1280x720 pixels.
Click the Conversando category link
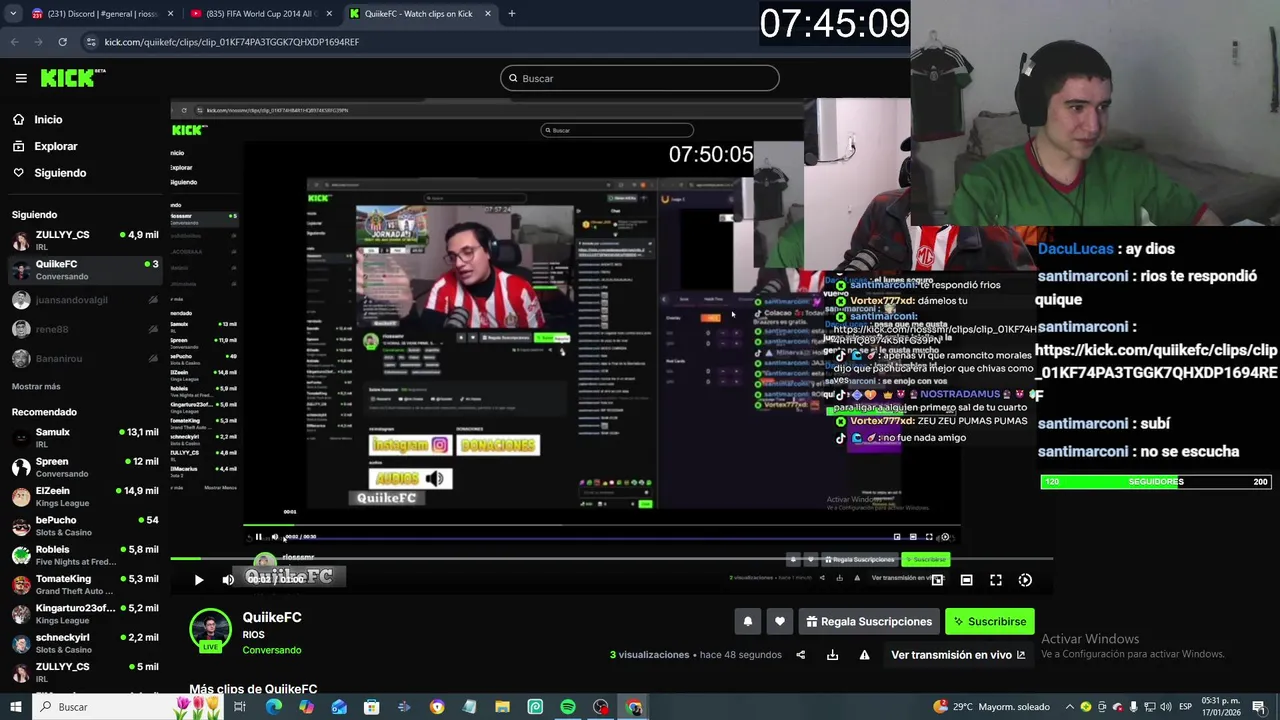(x=272, y=650)
